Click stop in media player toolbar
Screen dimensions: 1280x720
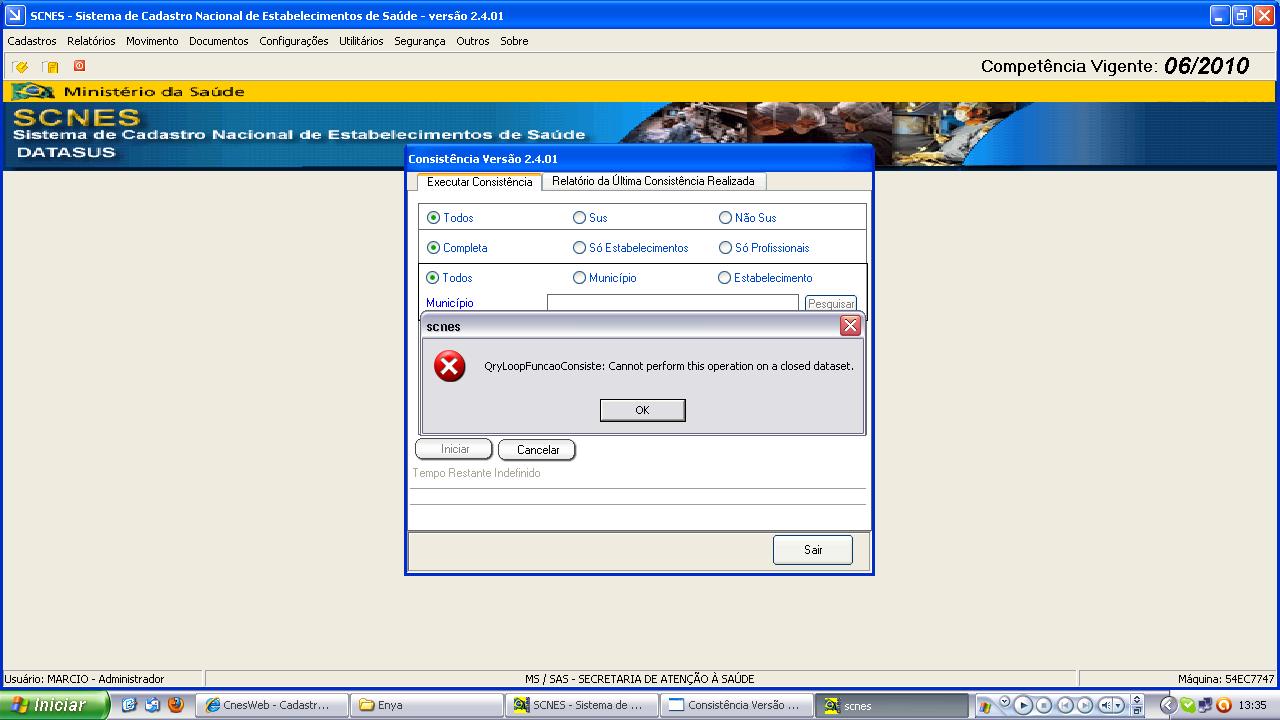1044,705
